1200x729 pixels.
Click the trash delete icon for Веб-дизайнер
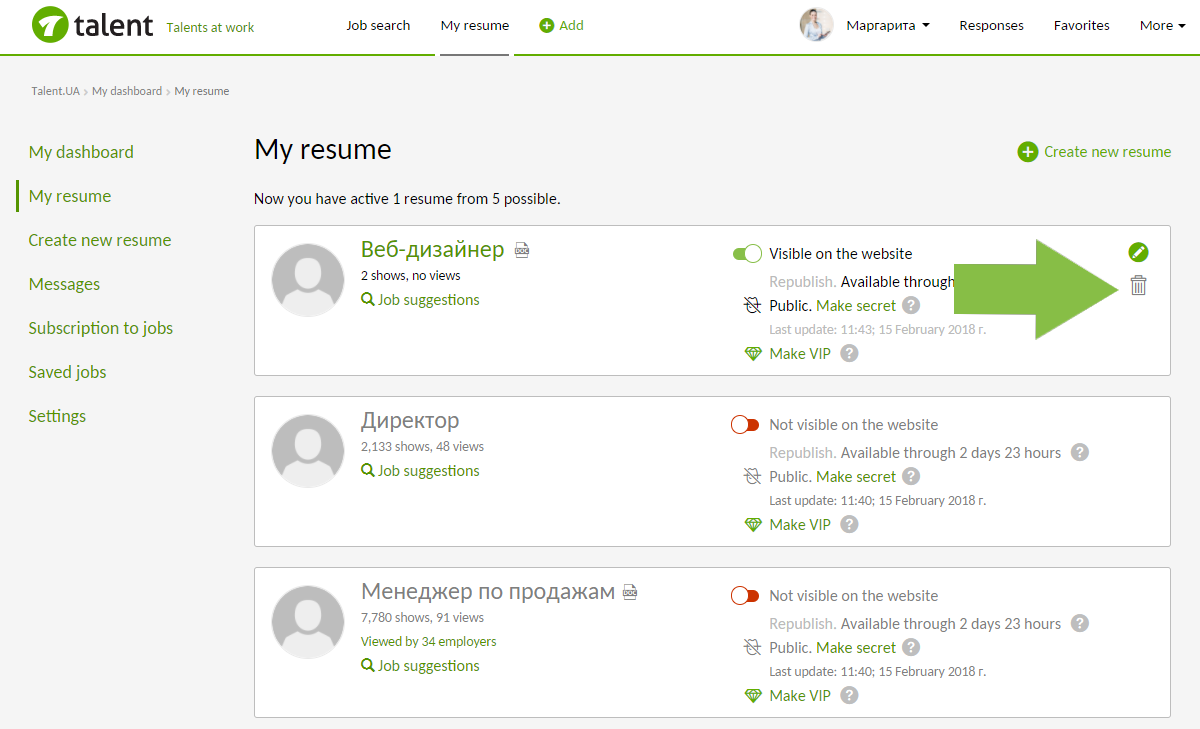coord(1138,286)
